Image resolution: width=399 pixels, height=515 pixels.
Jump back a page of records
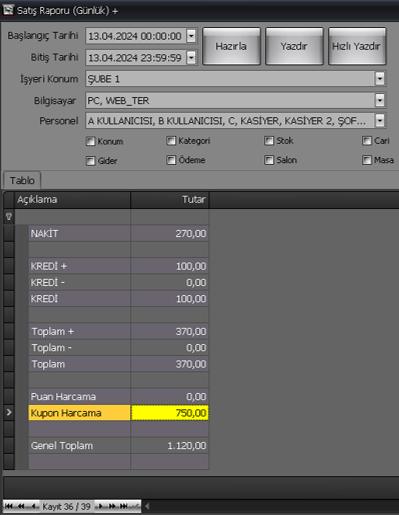tap(21, 506)
